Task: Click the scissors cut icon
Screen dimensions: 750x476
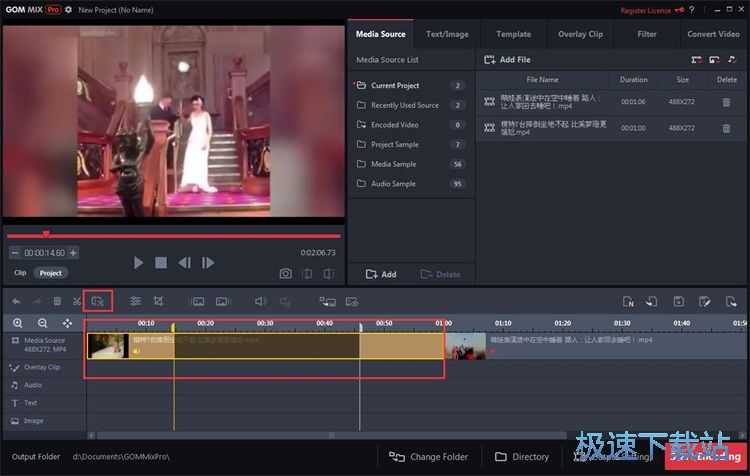Action: (x=77, y=301)
